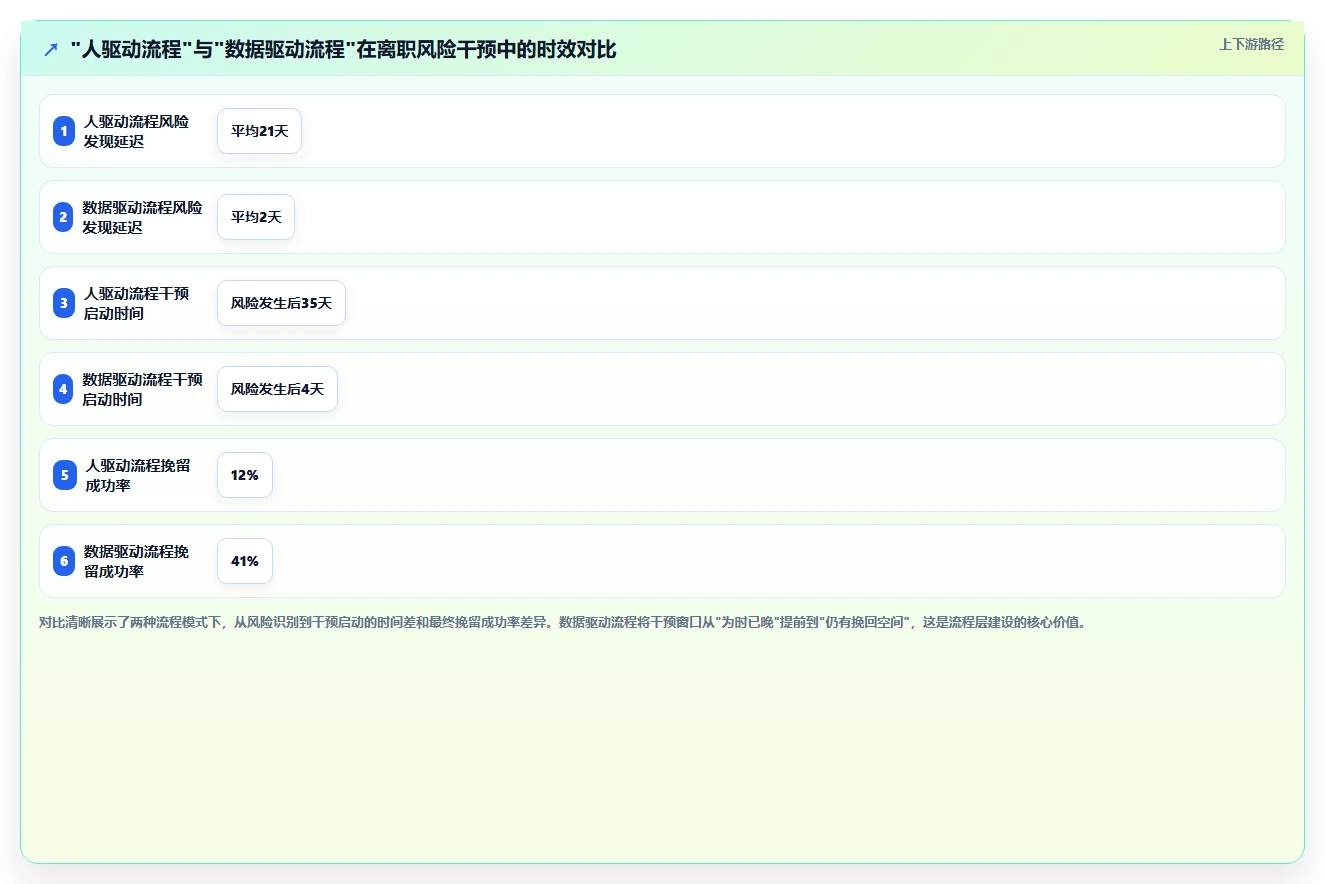Click the 人驱动流程挽留成功率 label
The width and height of the screenshot is (1325, 884).
138,475
